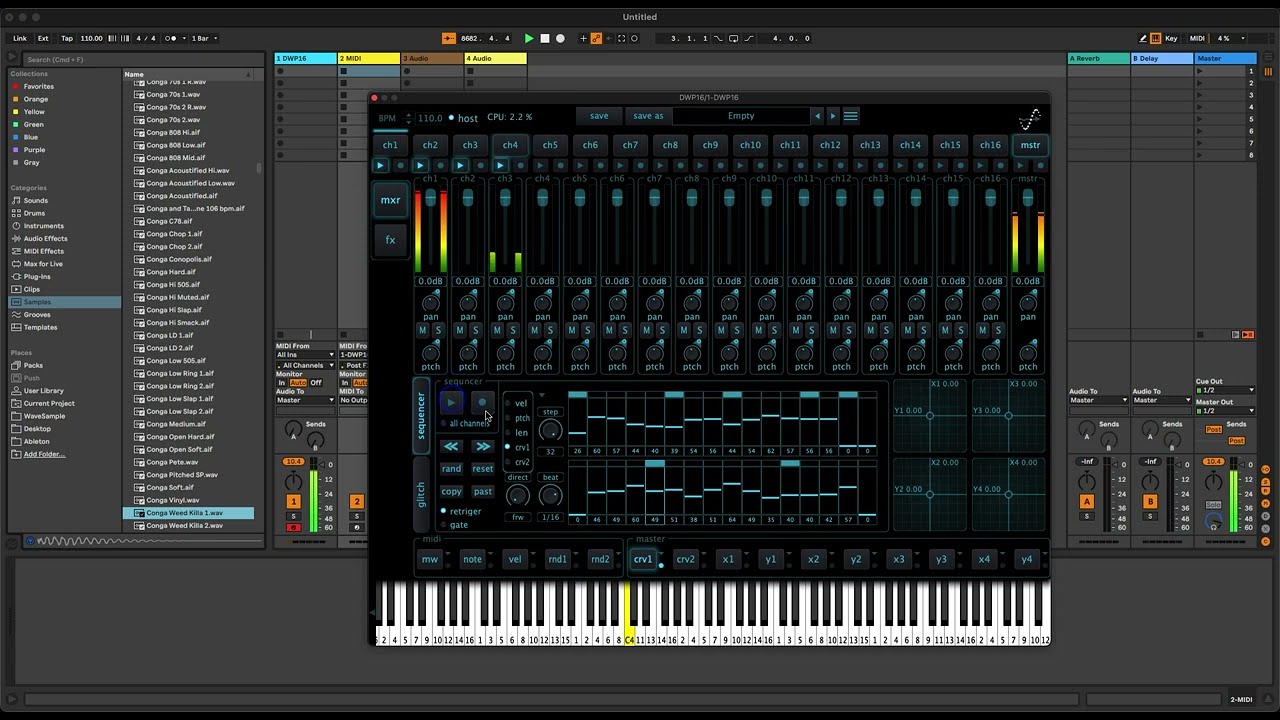Image resolution: width=1280 pixels, height=720 pixels.
Task: Click the copy sequence button
Action: 451,491
